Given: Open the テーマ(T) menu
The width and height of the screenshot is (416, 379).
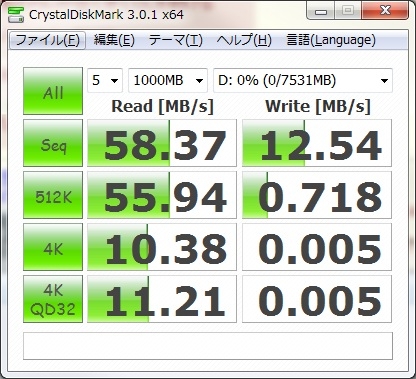Looking at the screenshot, I should [x=176, y=41].
